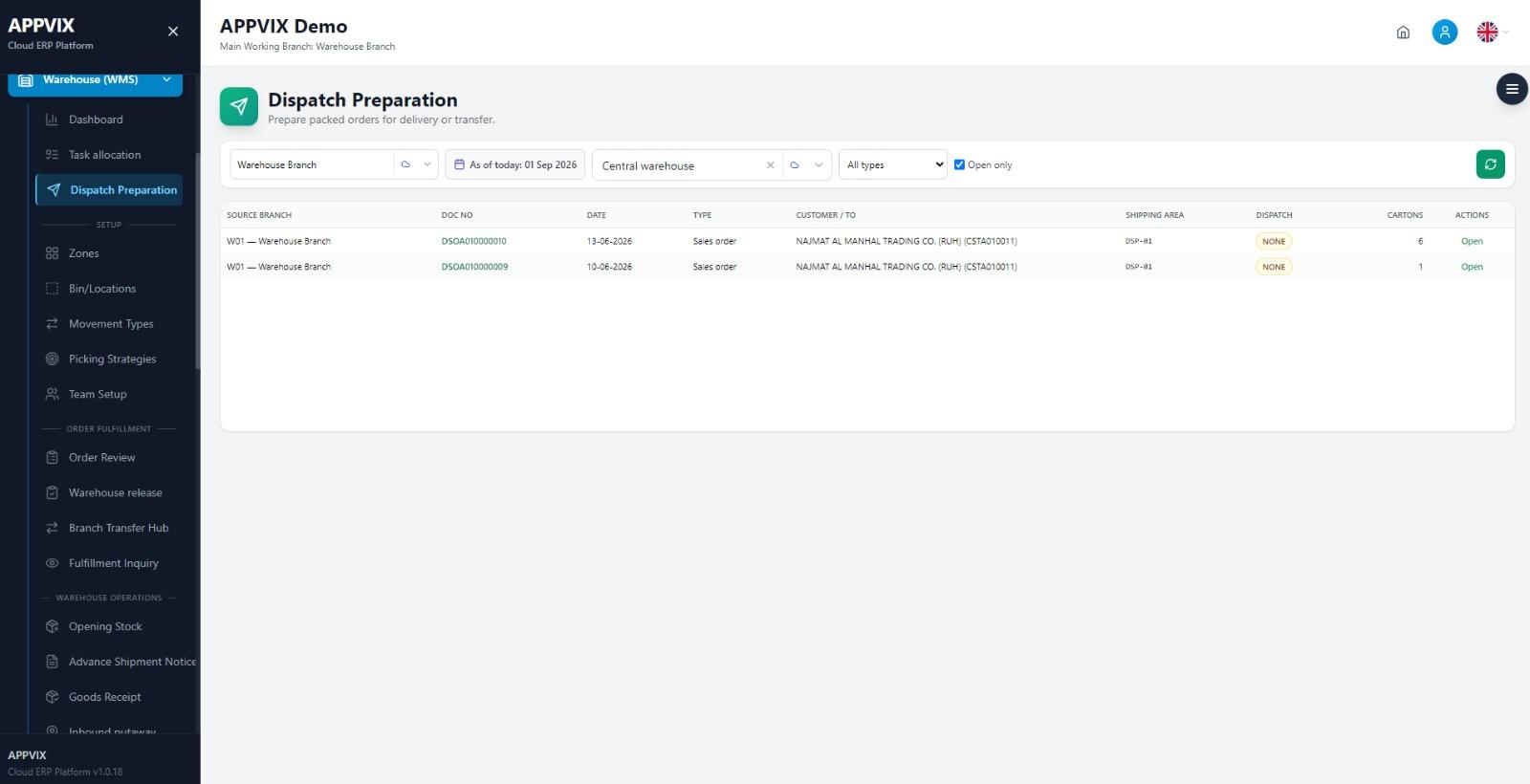The width and height of the screenshot is (1530, 784).
Task: Open Warehouse release page
Action: point(108,493)
